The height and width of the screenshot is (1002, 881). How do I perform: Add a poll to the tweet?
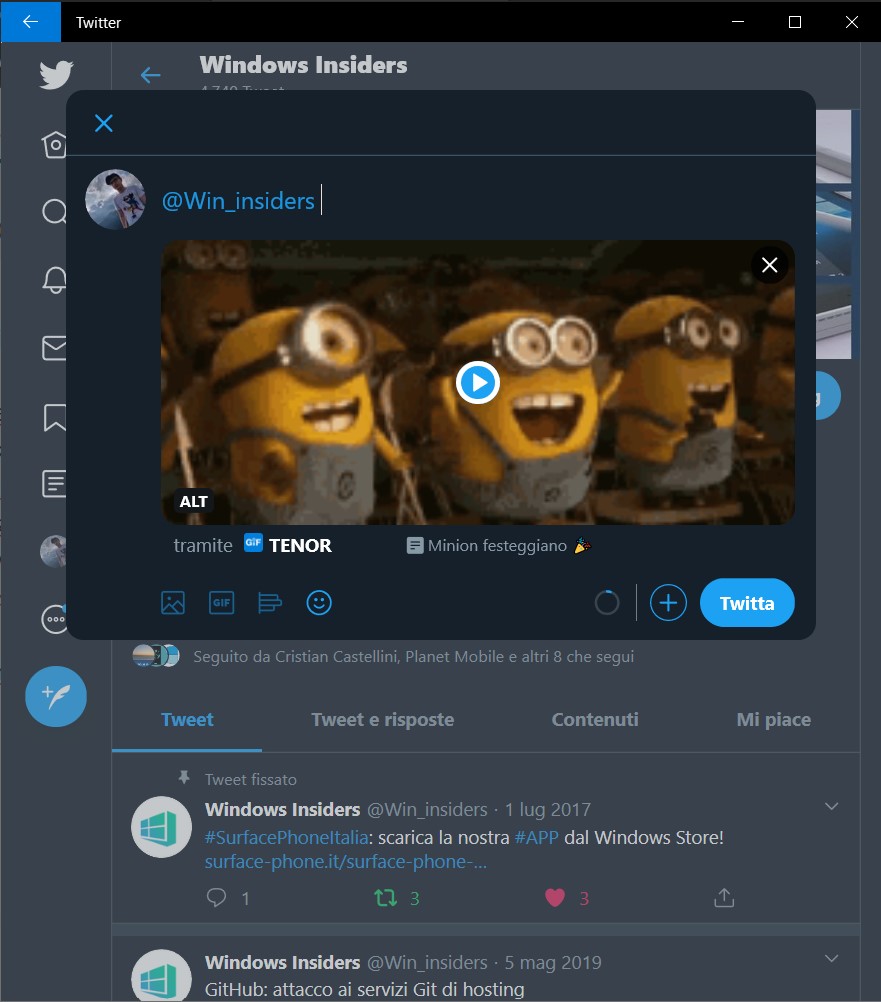(270, 603)
